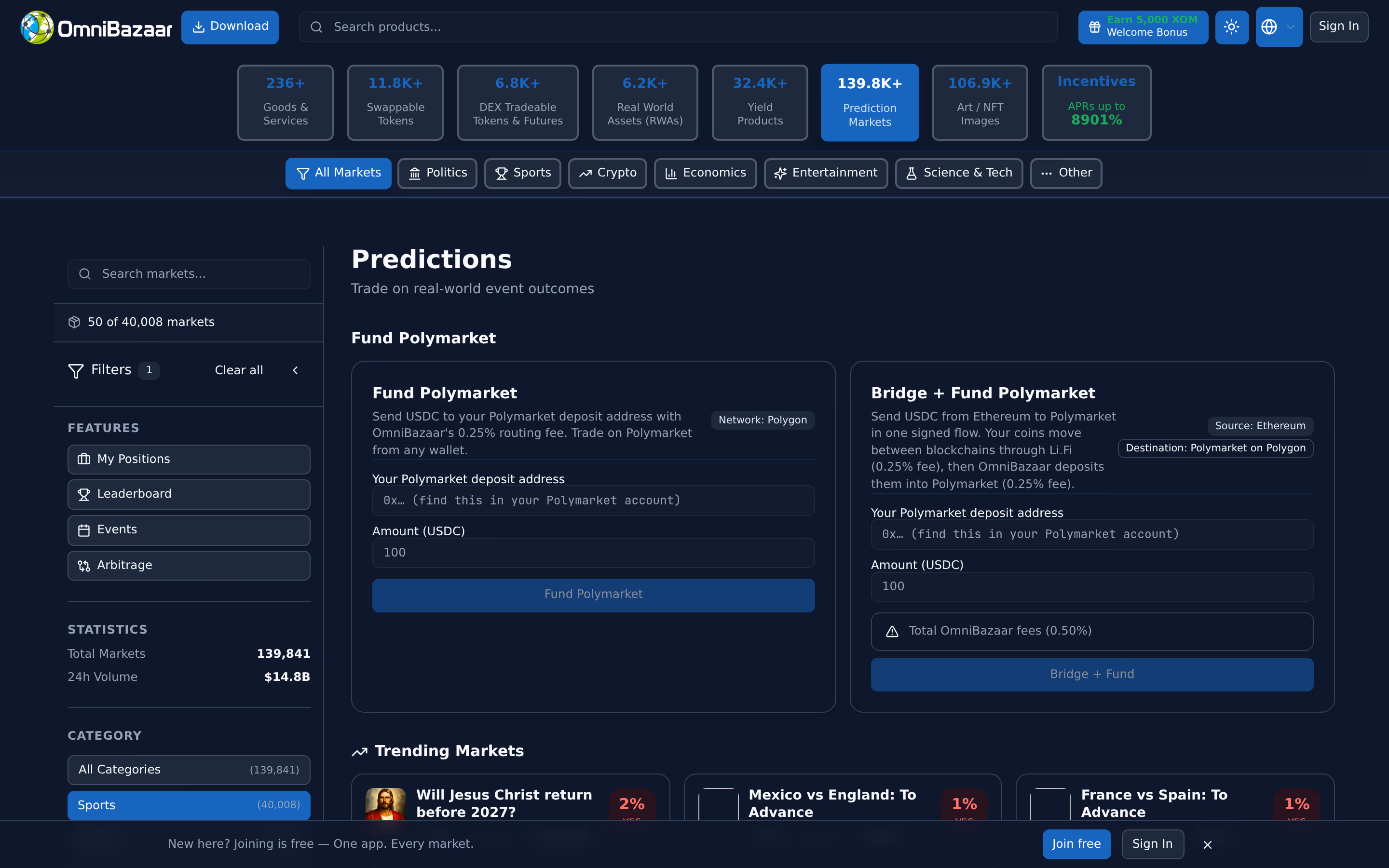Click the Search markets field
The width and height of the screenshot is (1389, 868).
pos(189,274)
